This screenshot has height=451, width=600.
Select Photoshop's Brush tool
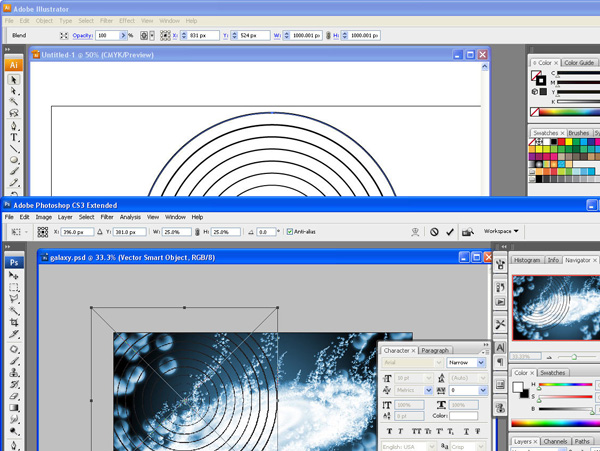point(14,360)
